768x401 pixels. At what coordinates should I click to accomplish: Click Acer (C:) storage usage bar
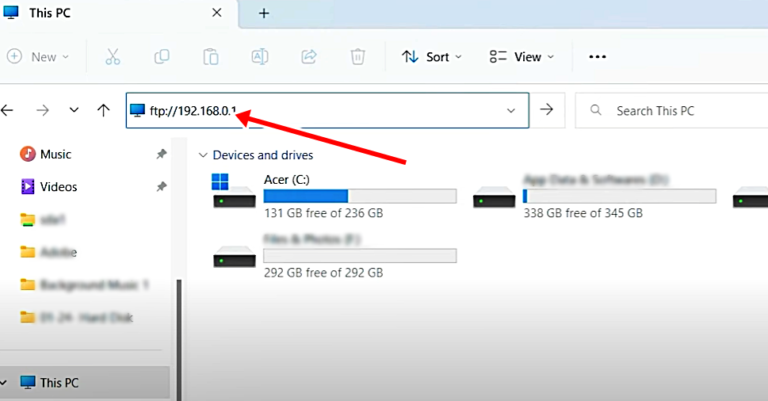(x=360, y=196)
